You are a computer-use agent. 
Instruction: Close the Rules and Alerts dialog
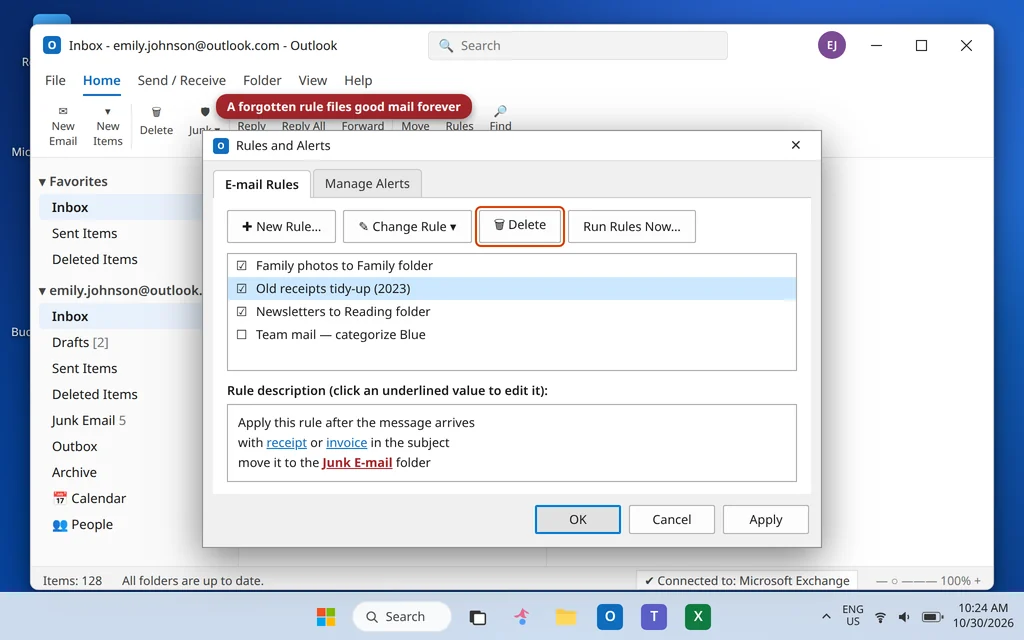point(795,145)
